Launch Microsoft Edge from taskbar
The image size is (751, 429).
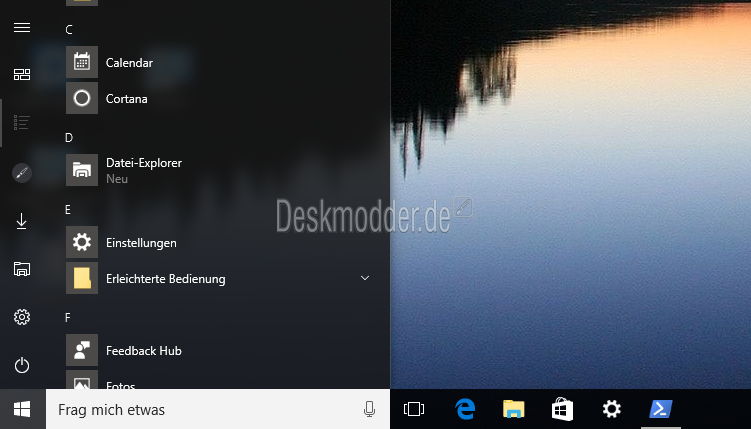click(x=465, y=409)
